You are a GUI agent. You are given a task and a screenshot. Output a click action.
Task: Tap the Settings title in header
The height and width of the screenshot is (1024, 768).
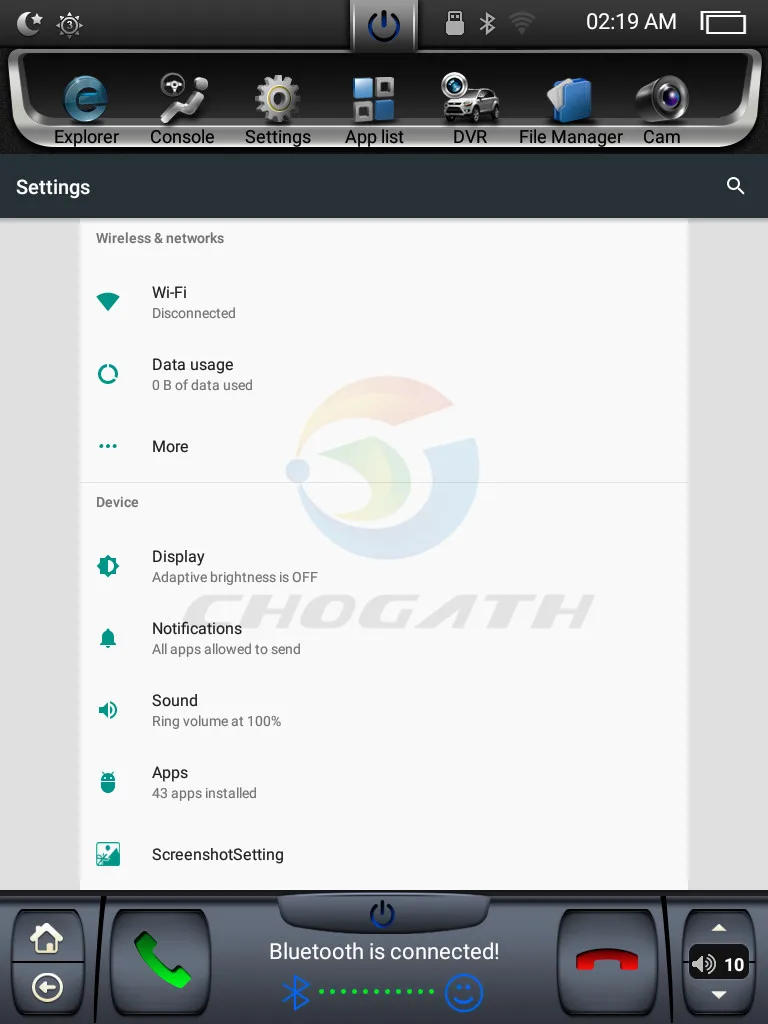53,187
